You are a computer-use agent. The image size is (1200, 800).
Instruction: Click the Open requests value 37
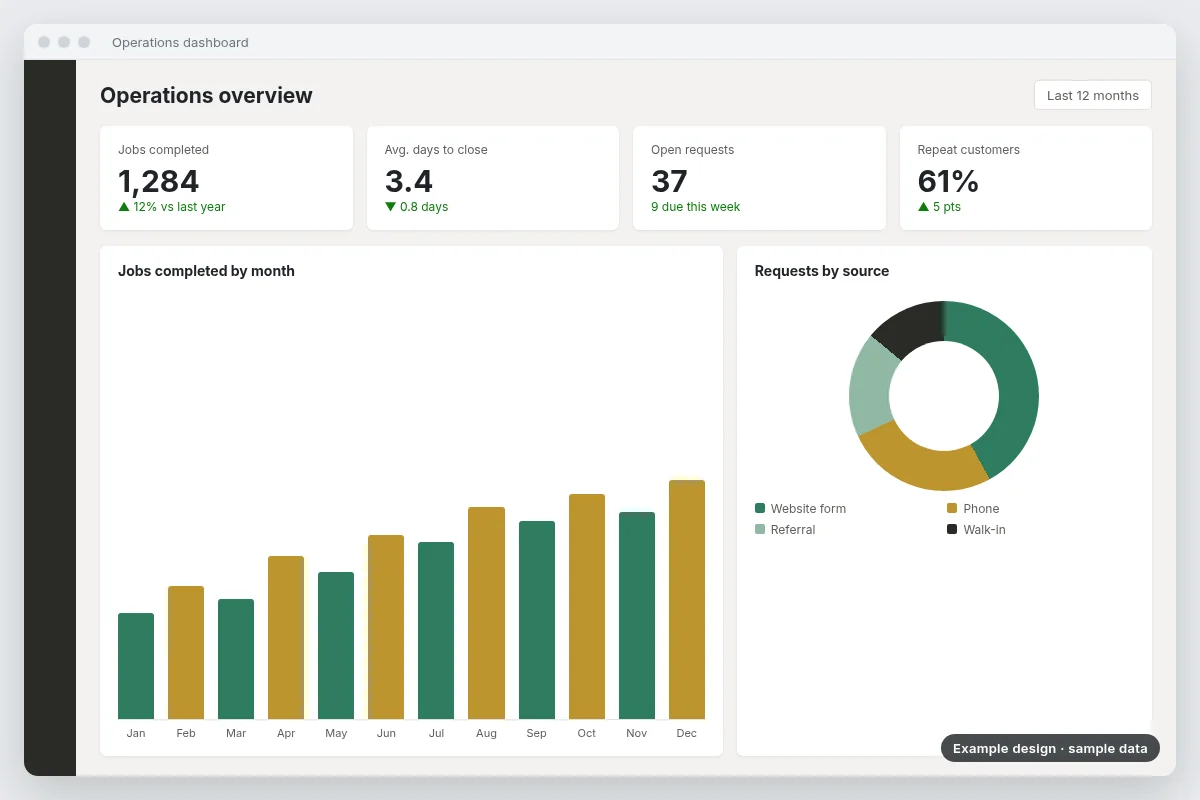click(669, 181)
